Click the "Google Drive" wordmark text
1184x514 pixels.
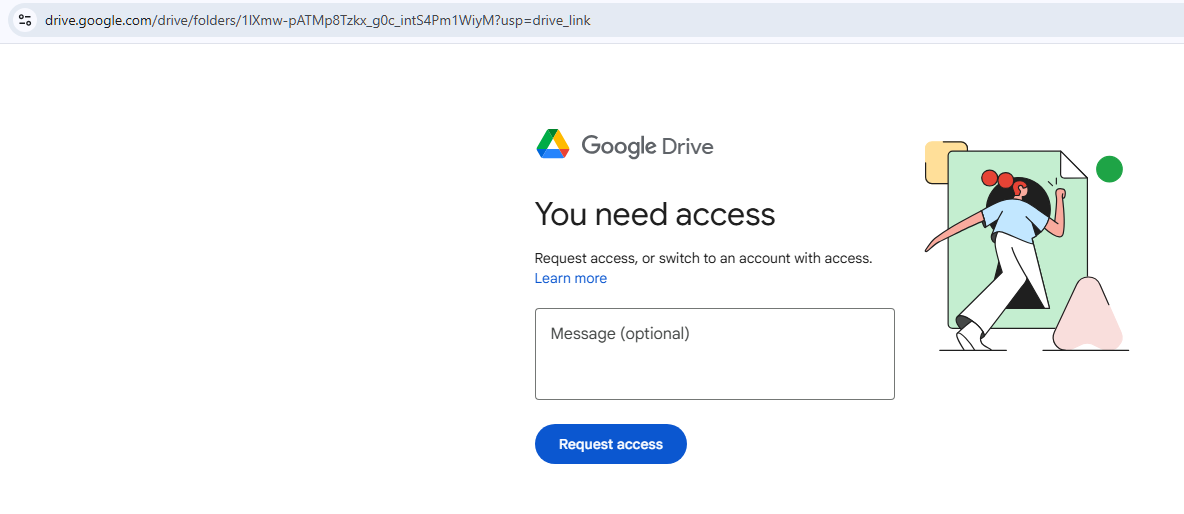pos(647,146)
